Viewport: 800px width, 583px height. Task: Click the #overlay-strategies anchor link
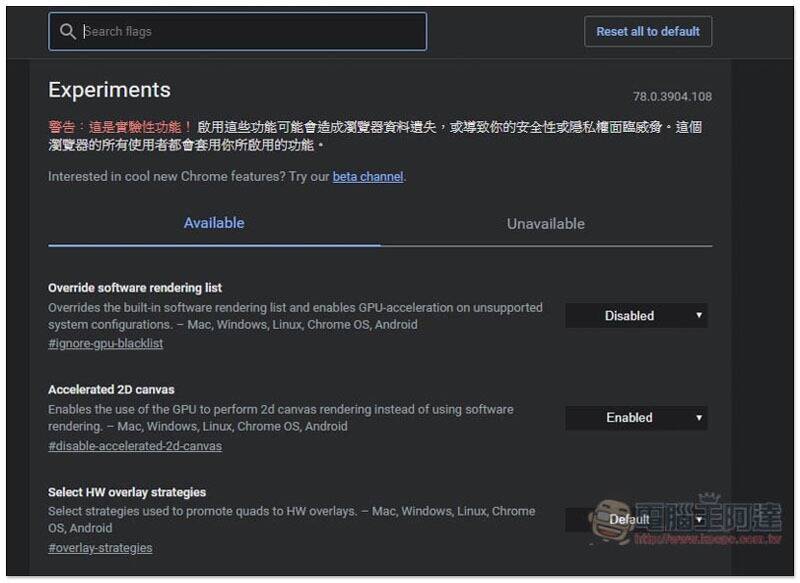tap(100, 548)
